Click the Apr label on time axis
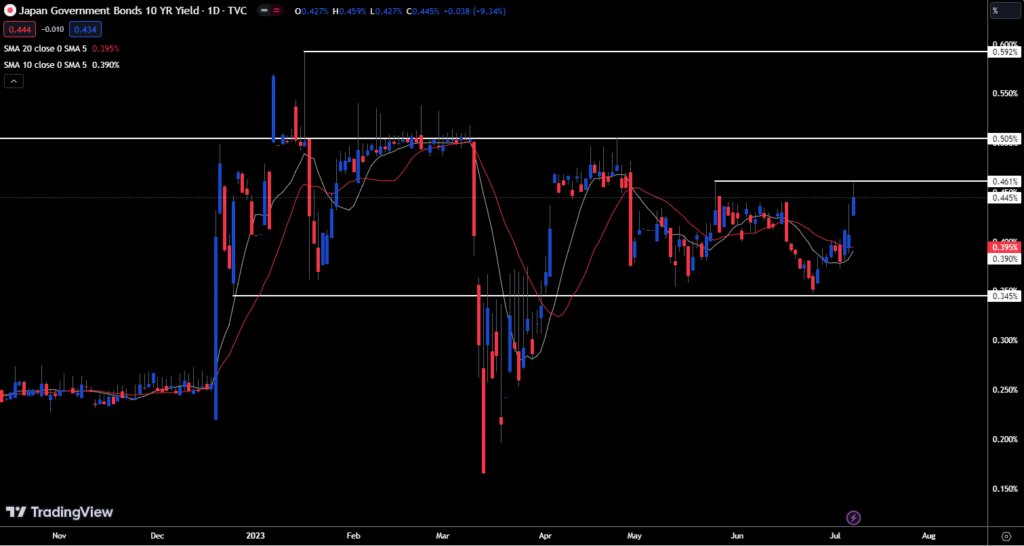This screenshot has height=546, width=1024. pyautogui.click(x=543, y=535)
